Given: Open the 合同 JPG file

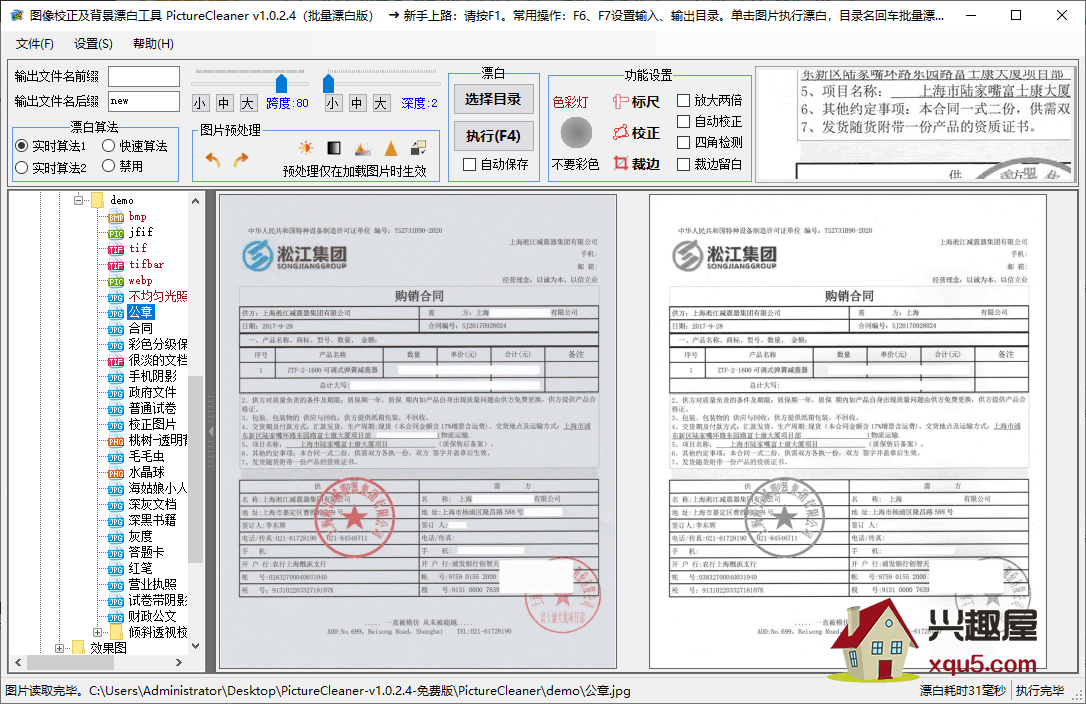Looking at the screenshot, I should 141,328.
